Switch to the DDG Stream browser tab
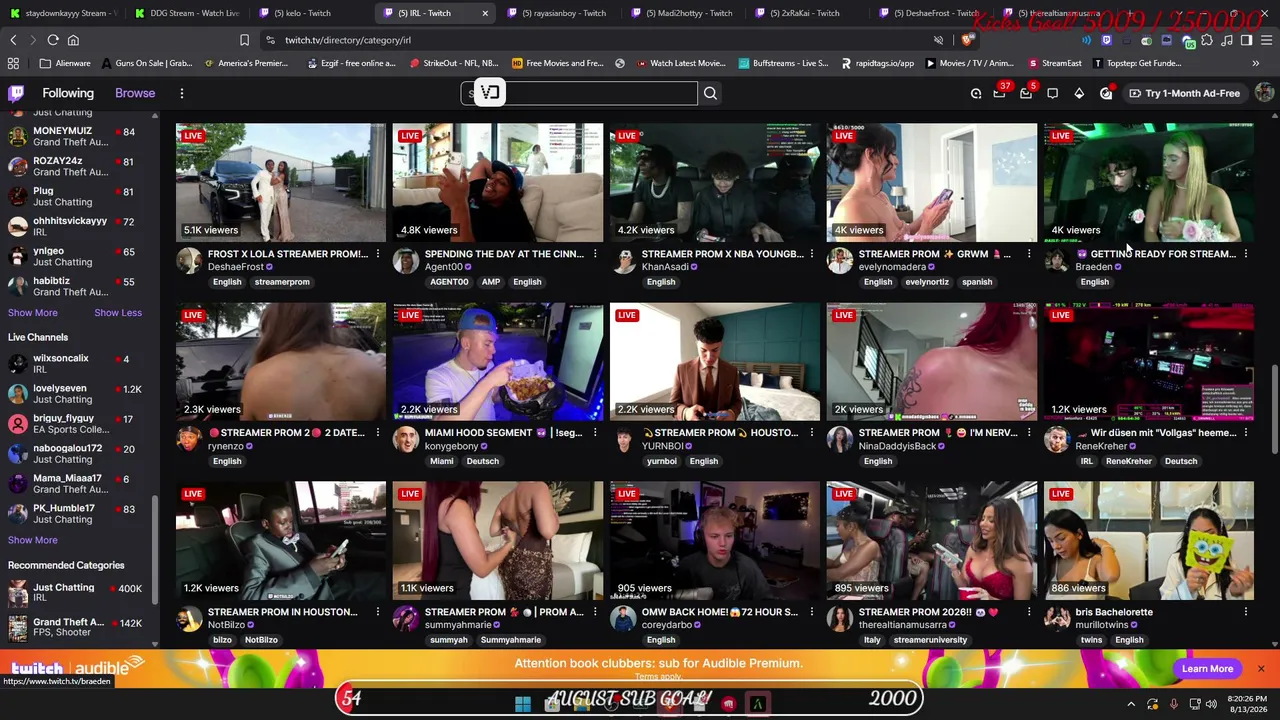 (x=187, y=13)
